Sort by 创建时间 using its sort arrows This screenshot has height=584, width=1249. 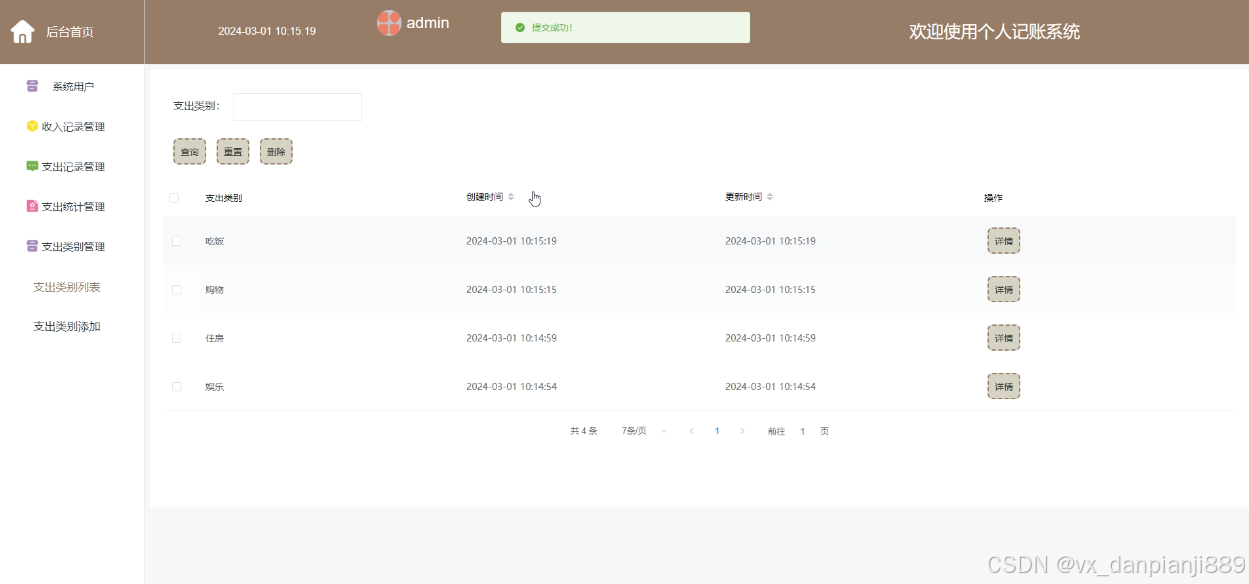click(x=511, y=197)
